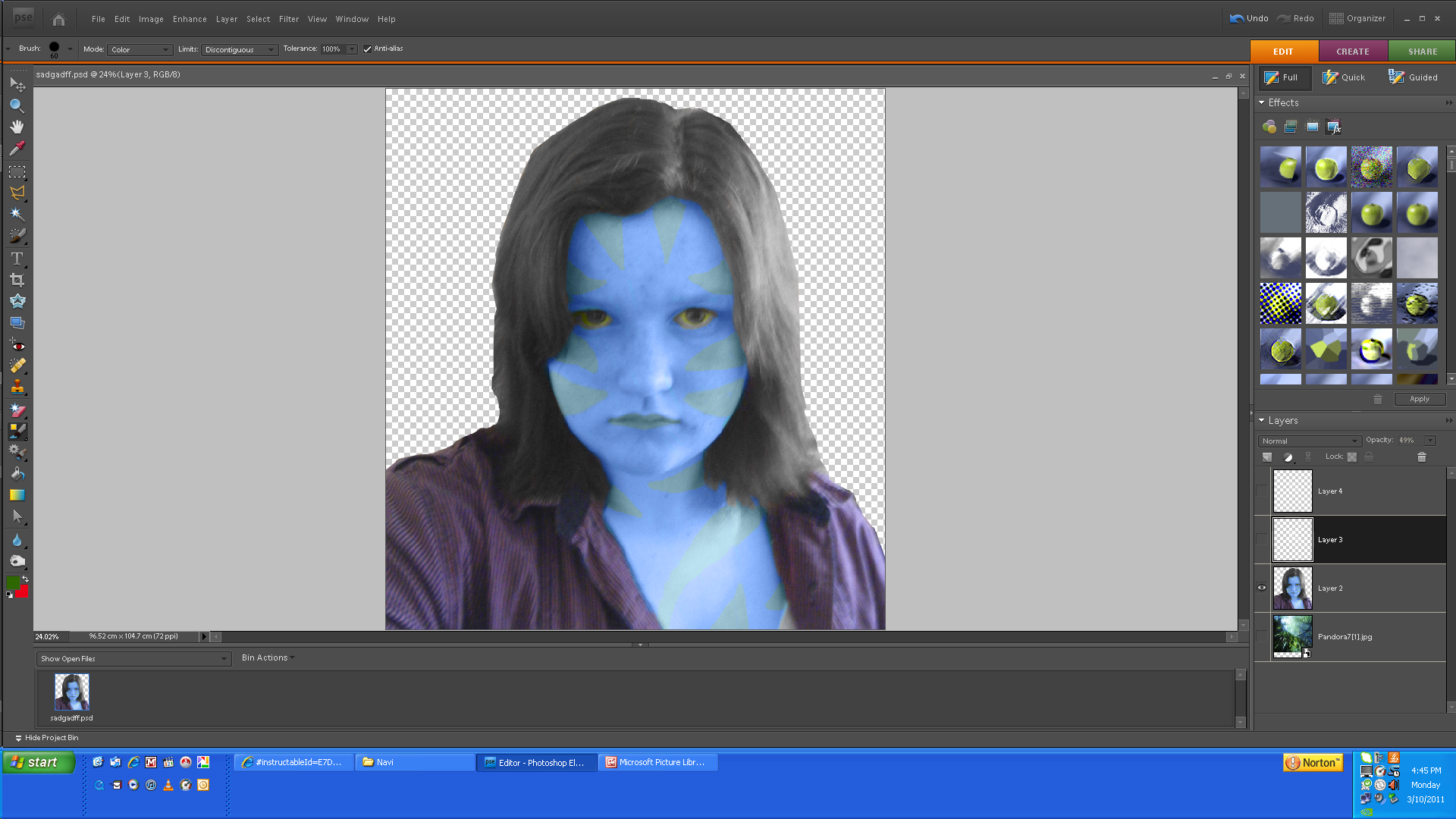1456x819 pixels.
Task: Switch to Guided edit mode
Action: point(1414,77)
